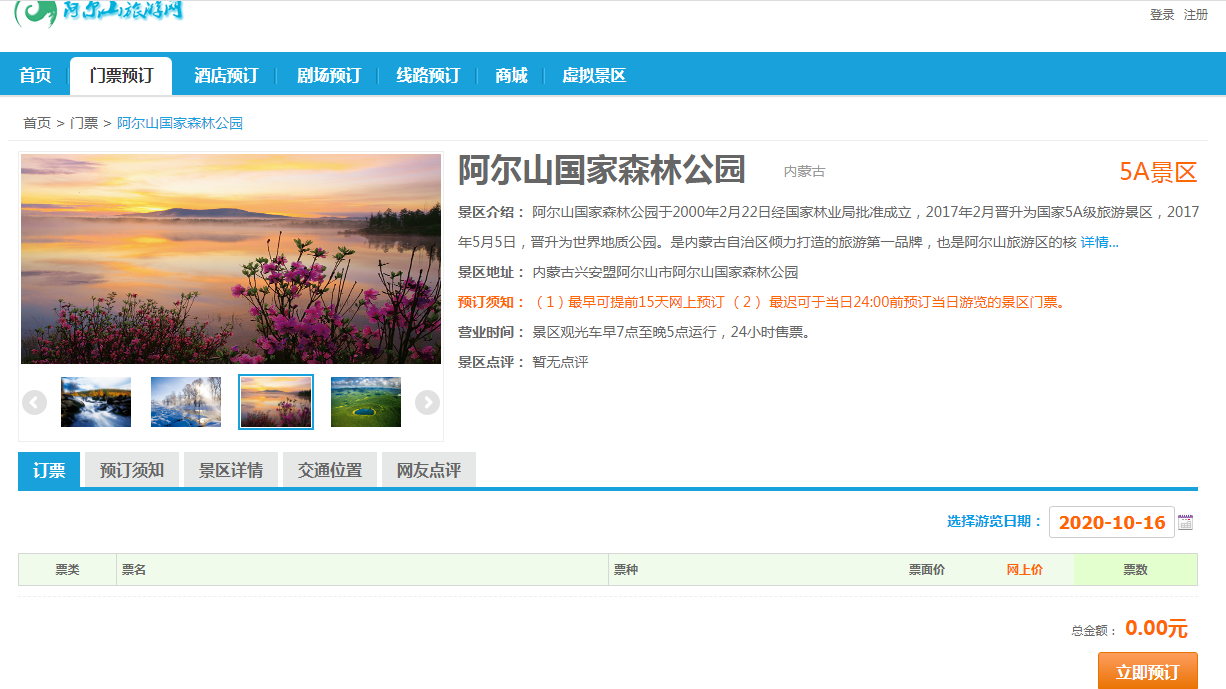Image resolution: width=1226 pixels, height=689 pixels.
Task: Click the 暂无点评 review text
Action: click(x=560, y=362)
